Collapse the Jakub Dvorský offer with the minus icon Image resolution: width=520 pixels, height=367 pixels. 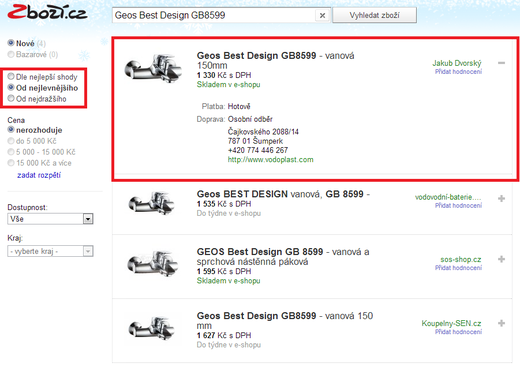point(501,63)
